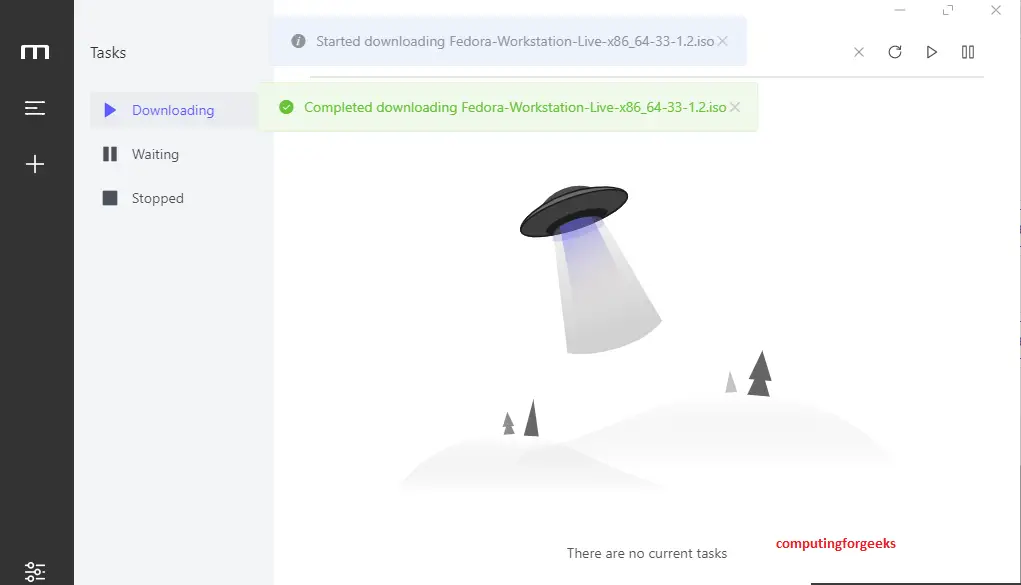Viewport: 1021px width, 585px height.
Task: Minimize the Motrix window
Action: (900, 10)
